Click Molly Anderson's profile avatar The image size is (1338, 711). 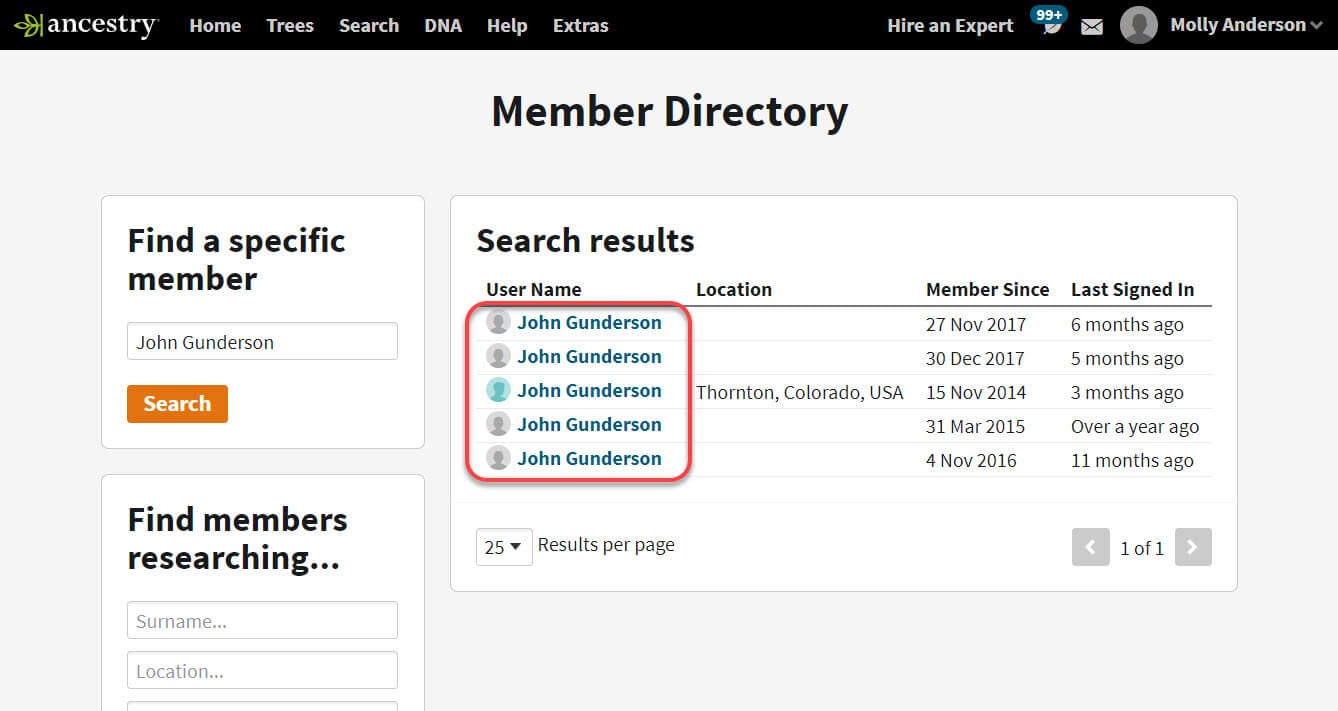[1138, 25]
